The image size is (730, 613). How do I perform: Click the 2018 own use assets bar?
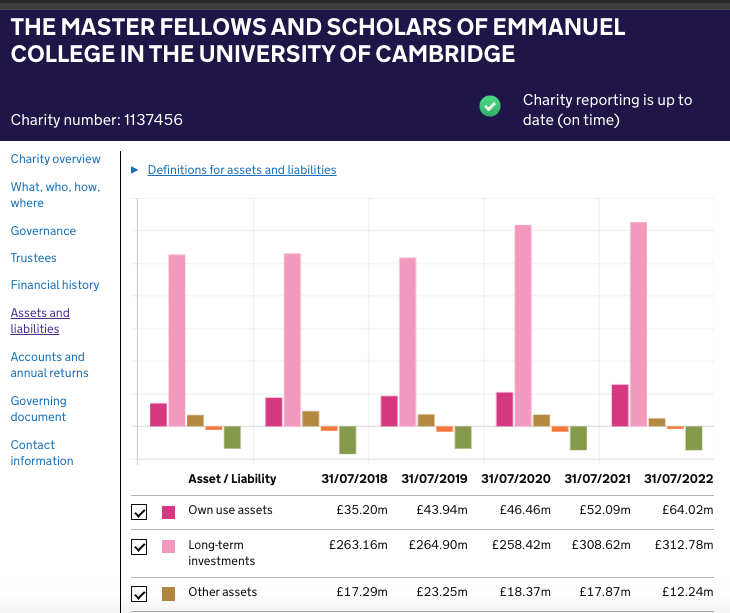coord(158,414)
